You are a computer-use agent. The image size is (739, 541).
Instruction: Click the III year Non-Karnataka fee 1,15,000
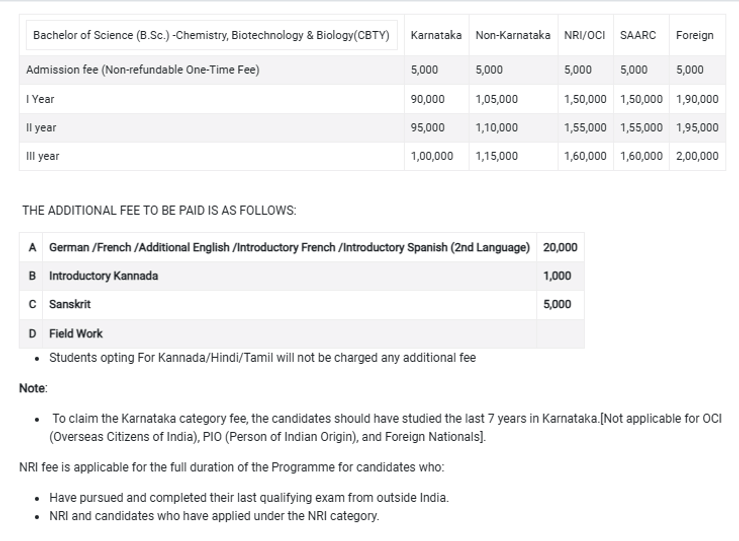[497, 156]
